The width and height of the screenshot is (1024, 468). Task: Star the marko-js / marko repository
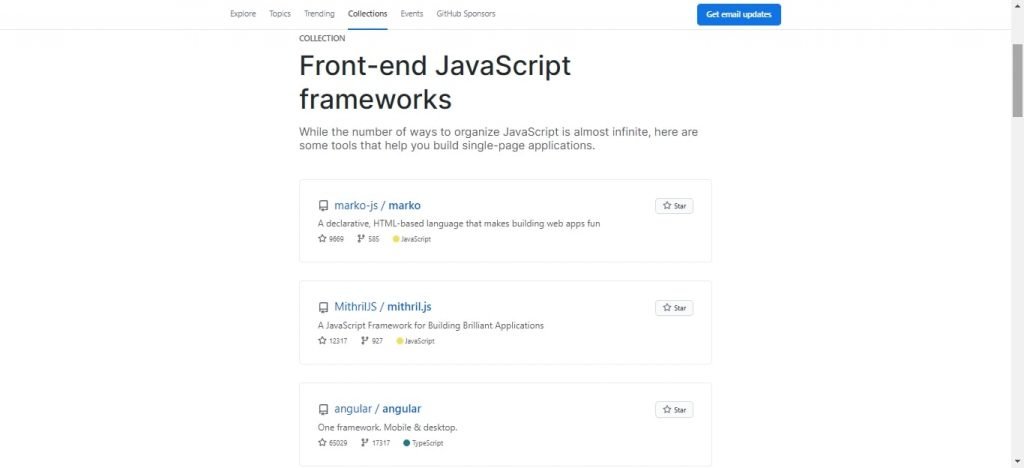click(674, 206)
